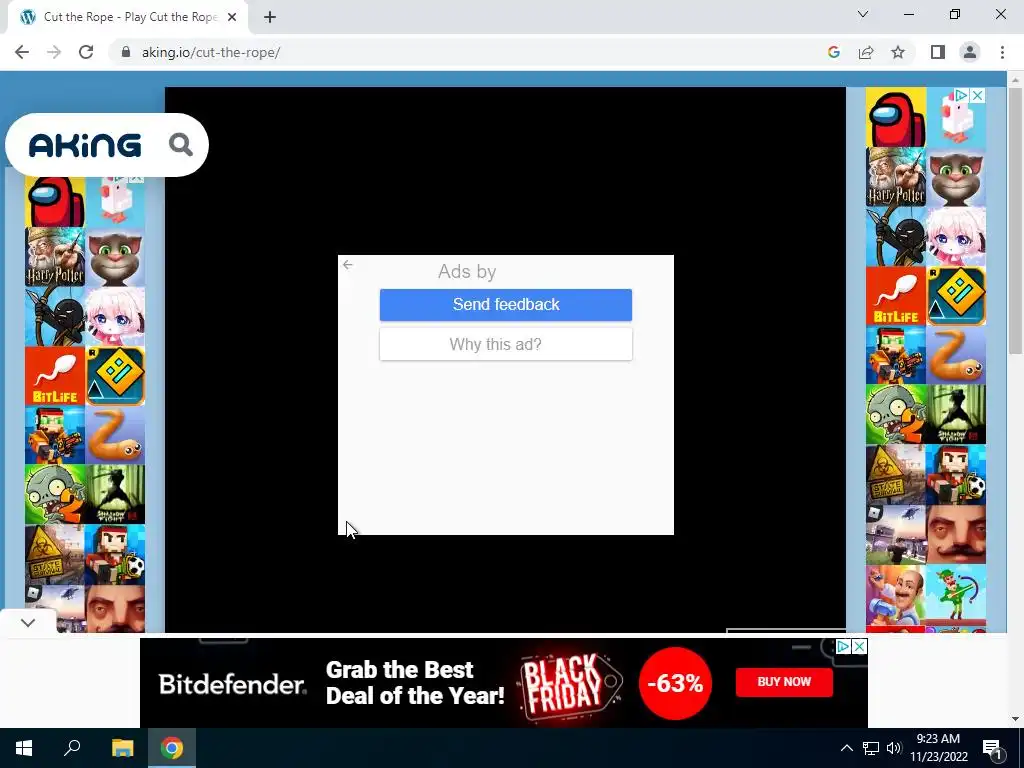1024x768 pixels.
Task: Click the back arrow in the ad feedback panel
Action: (347, 264)
